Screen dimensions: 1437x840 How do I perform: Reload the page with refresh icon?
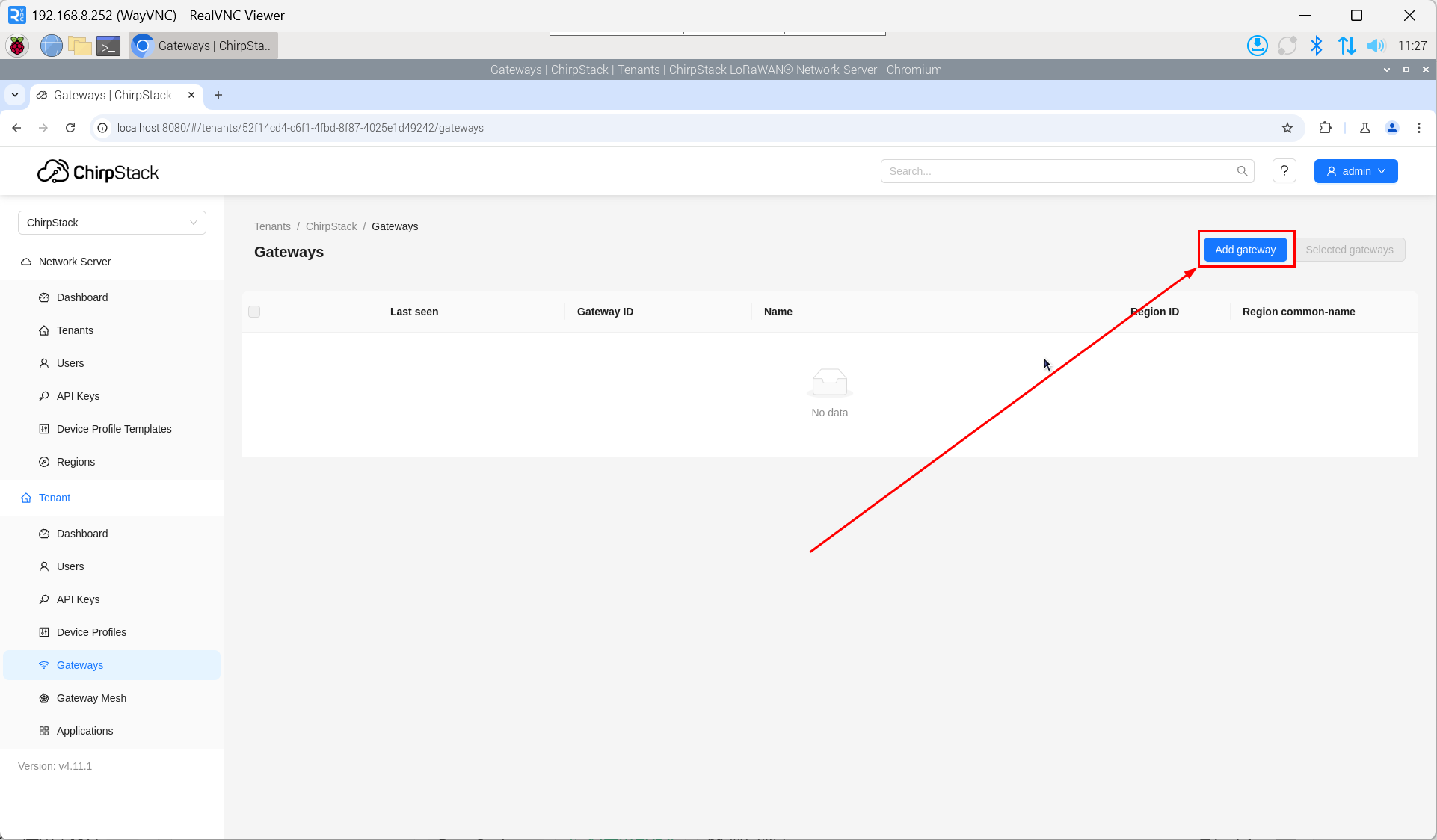click(70, 128)
